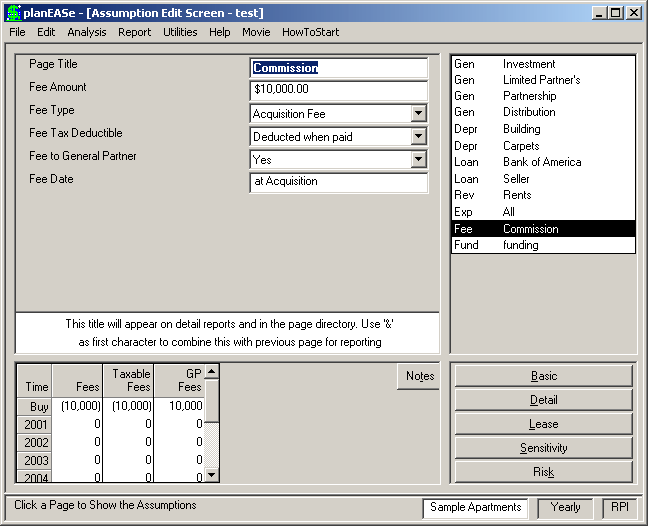Open the Fee Tax Deductible dropdown

418,136
